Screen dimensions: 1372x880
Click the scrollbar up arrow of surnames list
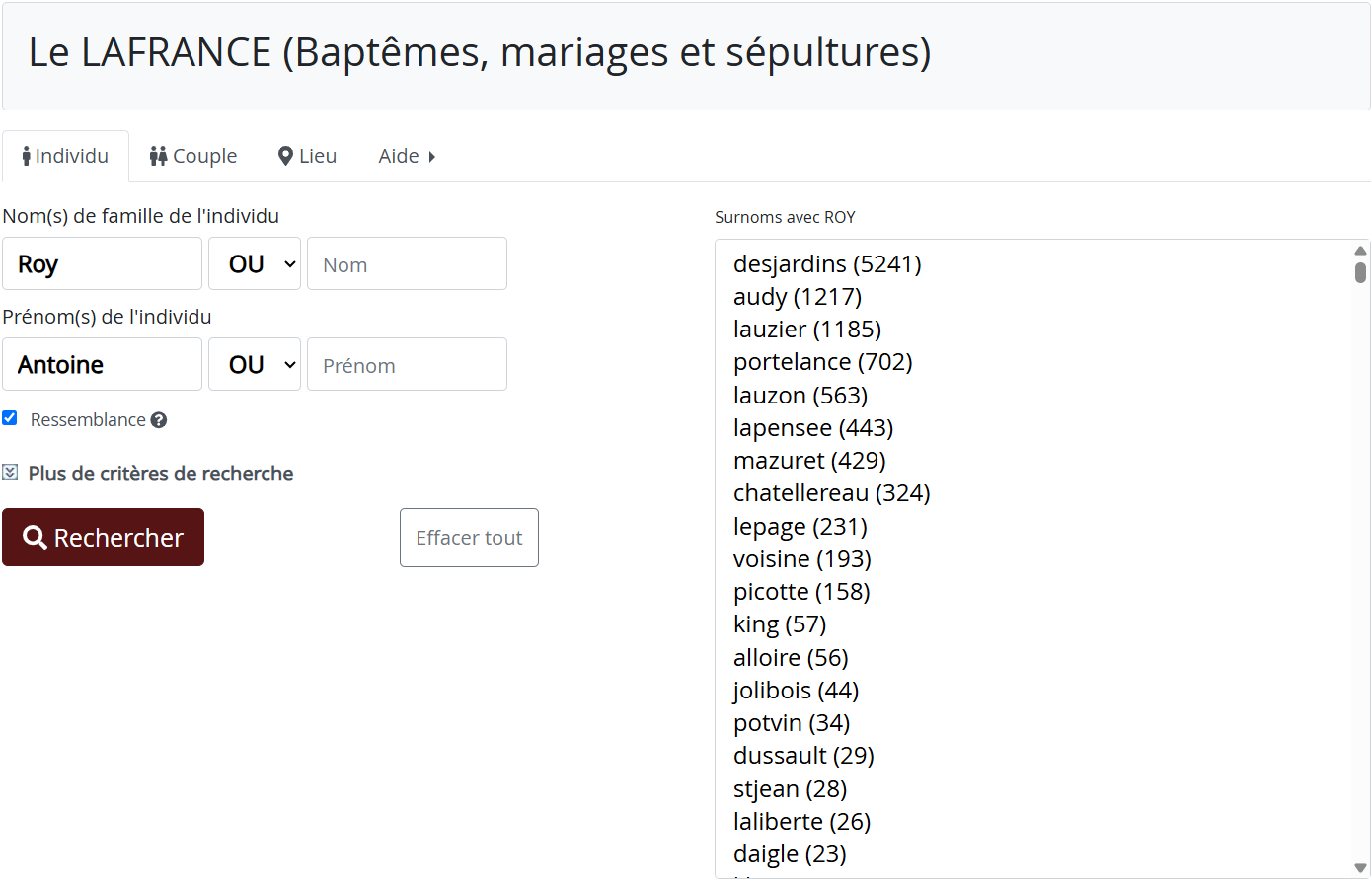click(1360, 251)
